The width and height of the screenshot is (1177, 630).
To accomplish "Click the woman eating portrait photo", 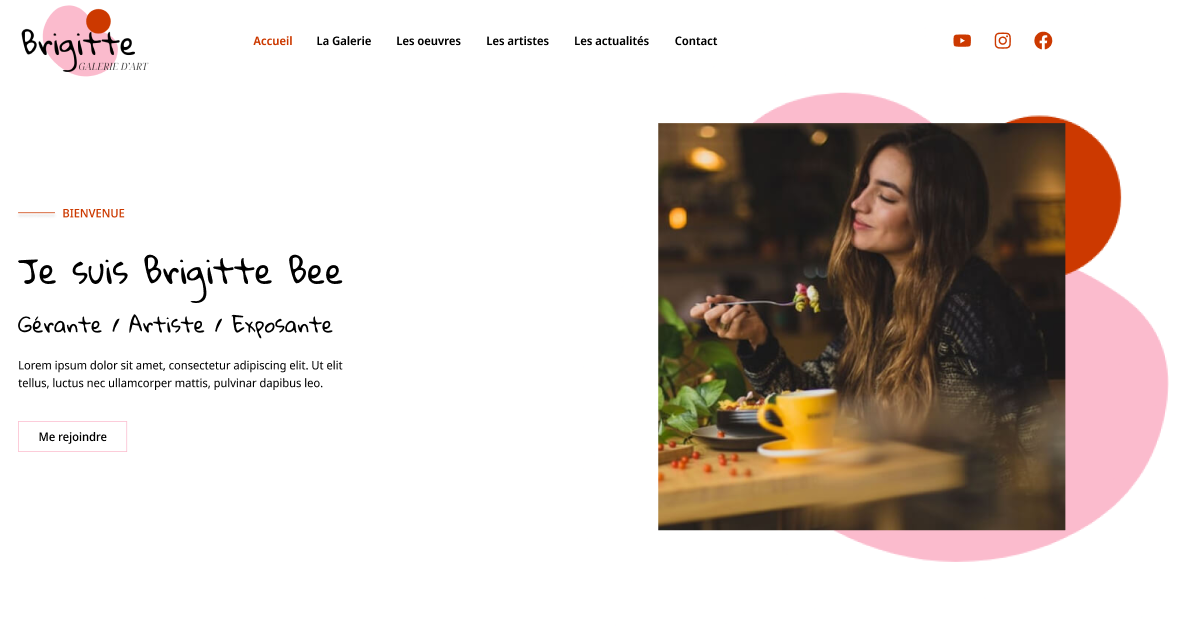I will [x=861, y=327].
